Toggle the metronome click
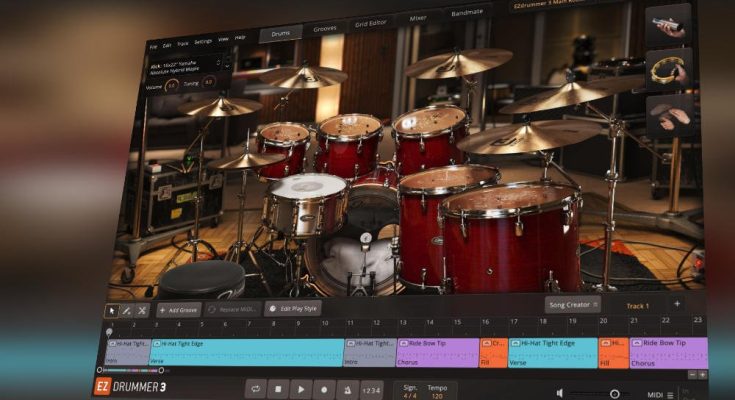 [x=346, y=389]
